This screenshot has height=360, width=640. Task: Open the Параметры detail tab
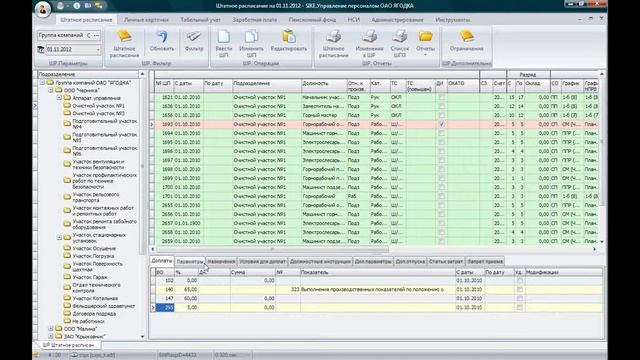coord(190,261)
